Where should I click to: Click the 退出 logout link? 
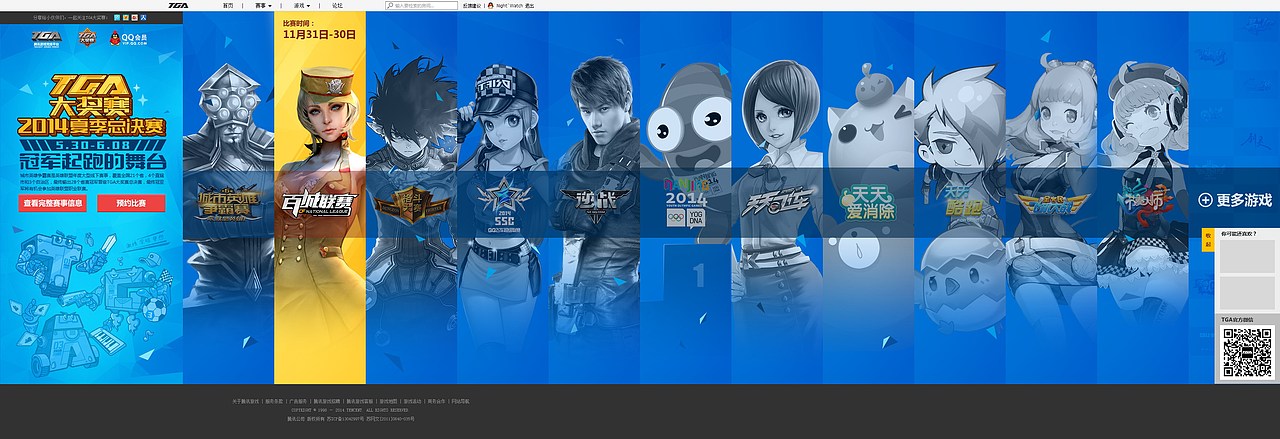[529, 6]
